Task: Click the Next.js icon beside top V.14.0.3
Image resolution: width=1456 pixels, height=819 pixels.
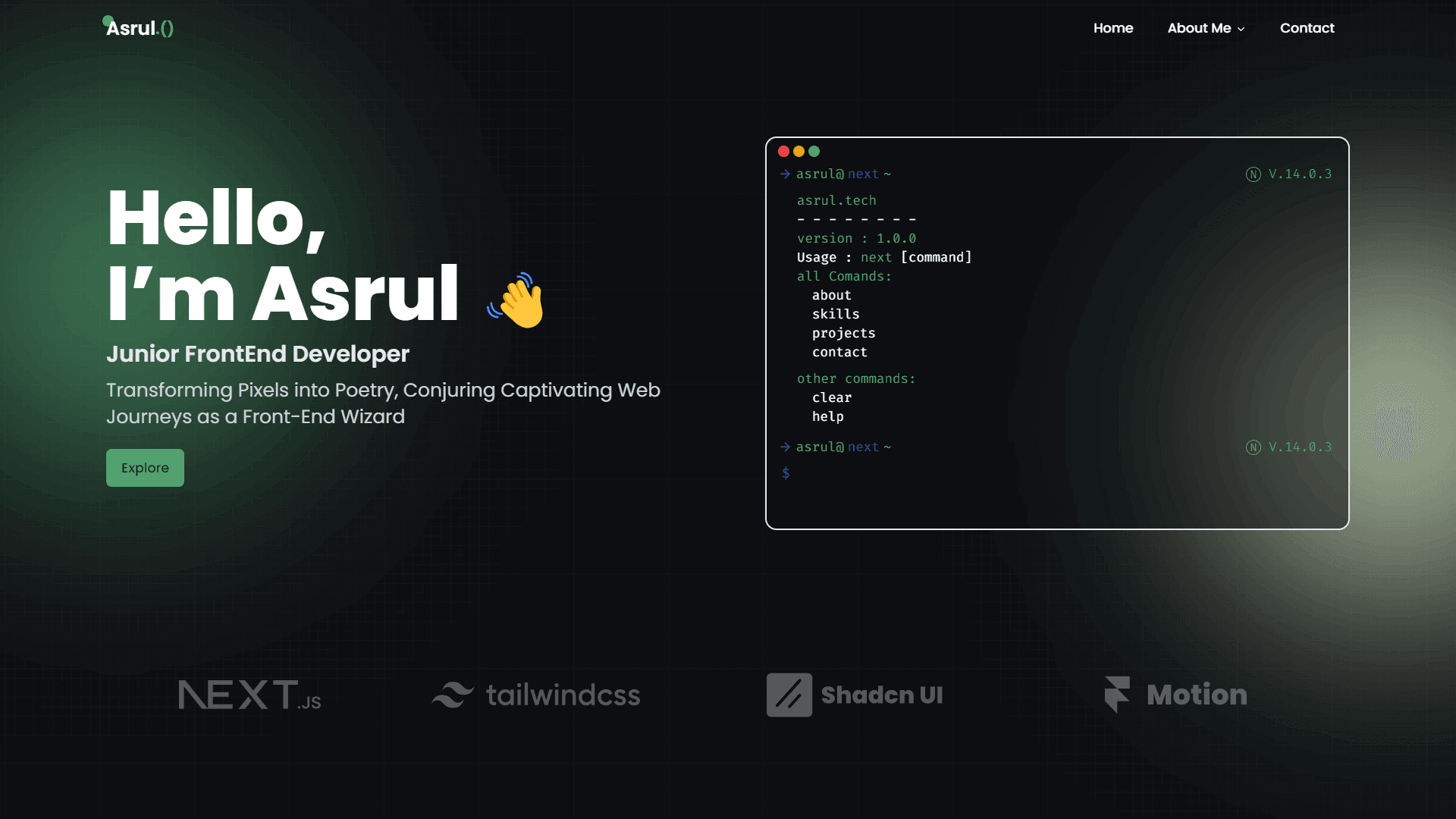Action: 1253,174
